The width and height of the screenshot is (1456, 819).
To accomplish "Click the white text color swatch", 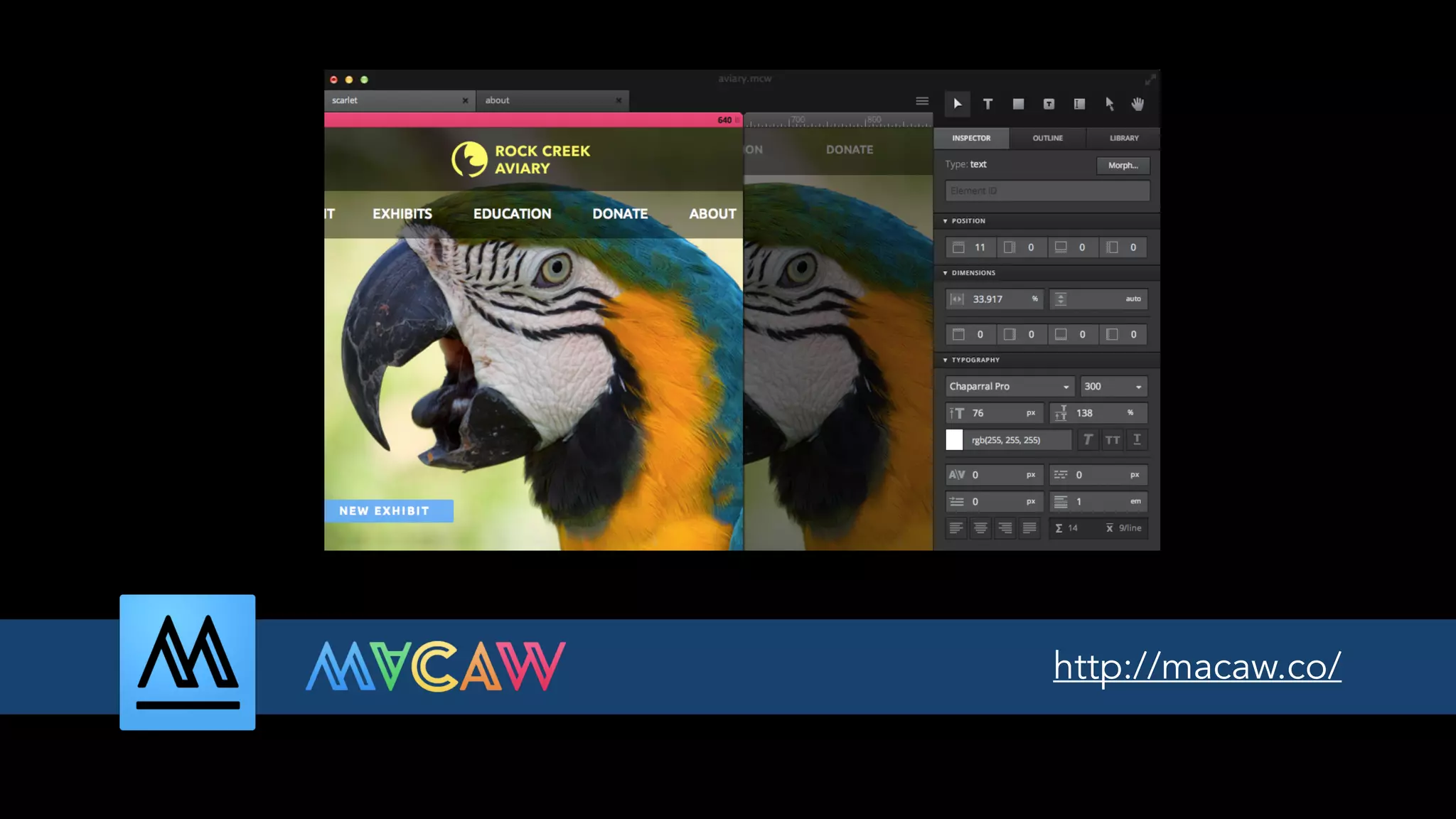I will click(954, 440).
